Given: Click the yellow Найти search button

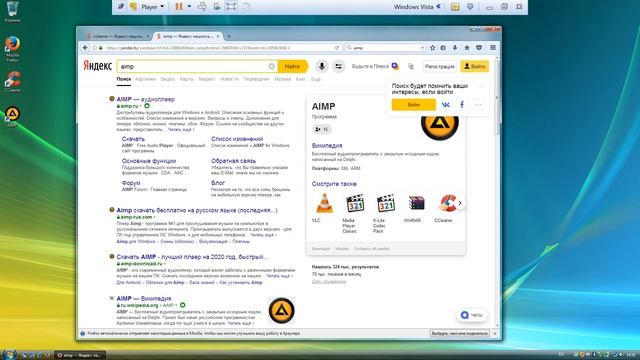Looking at the screenshot, I should (292, 66).
